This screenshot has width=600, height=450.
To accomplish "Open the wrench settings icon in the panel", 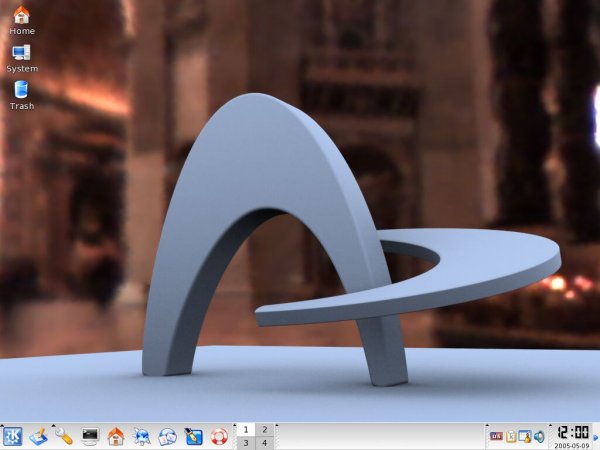I will (64, 436).
